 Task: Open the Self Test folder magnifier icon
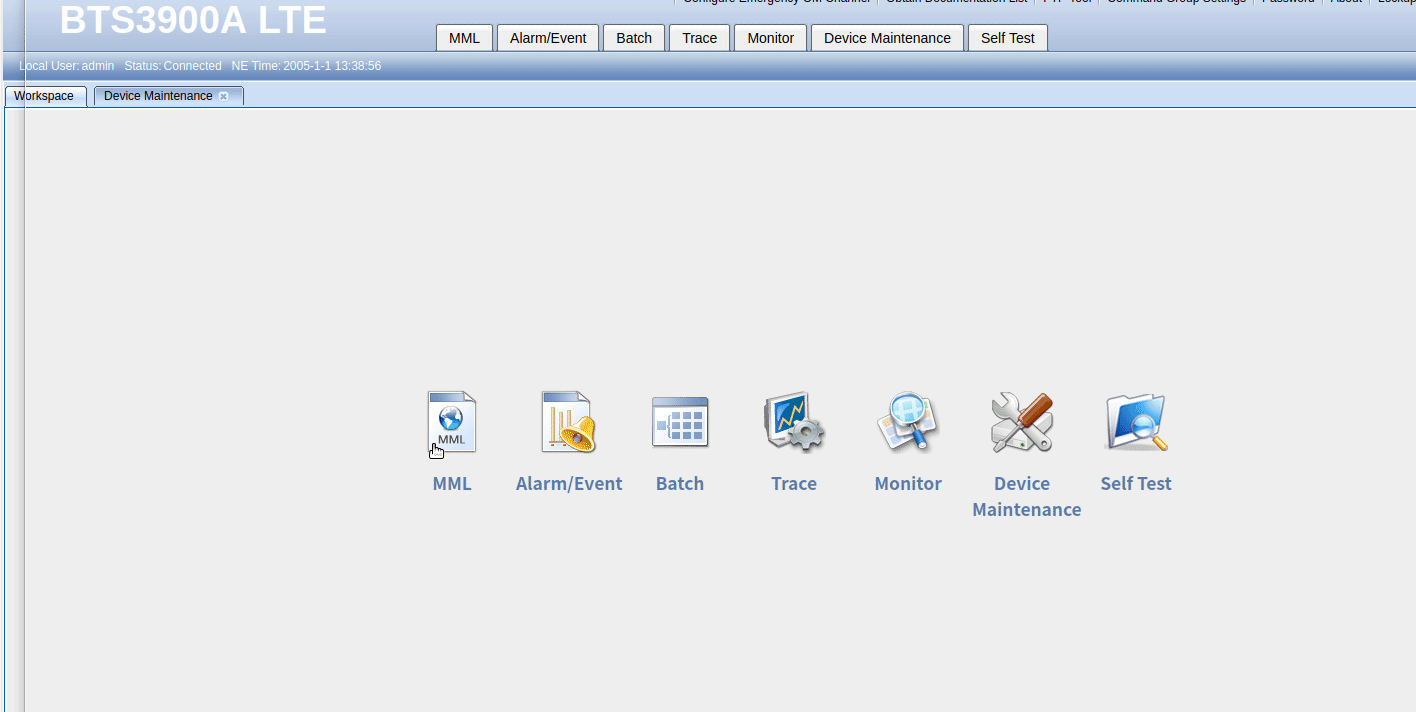[x=1136, y=422]
